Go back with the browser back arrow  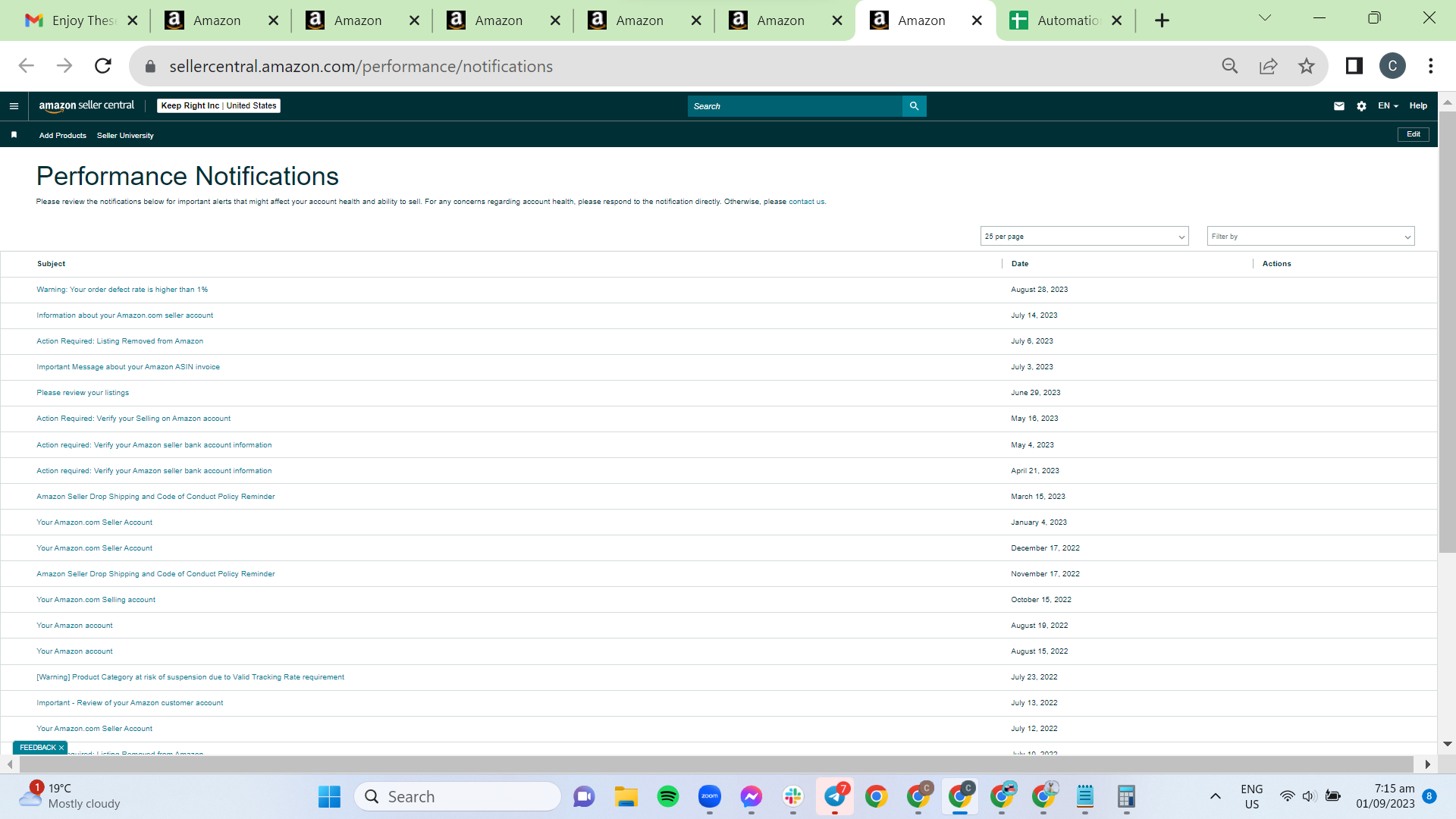(27, 66)
